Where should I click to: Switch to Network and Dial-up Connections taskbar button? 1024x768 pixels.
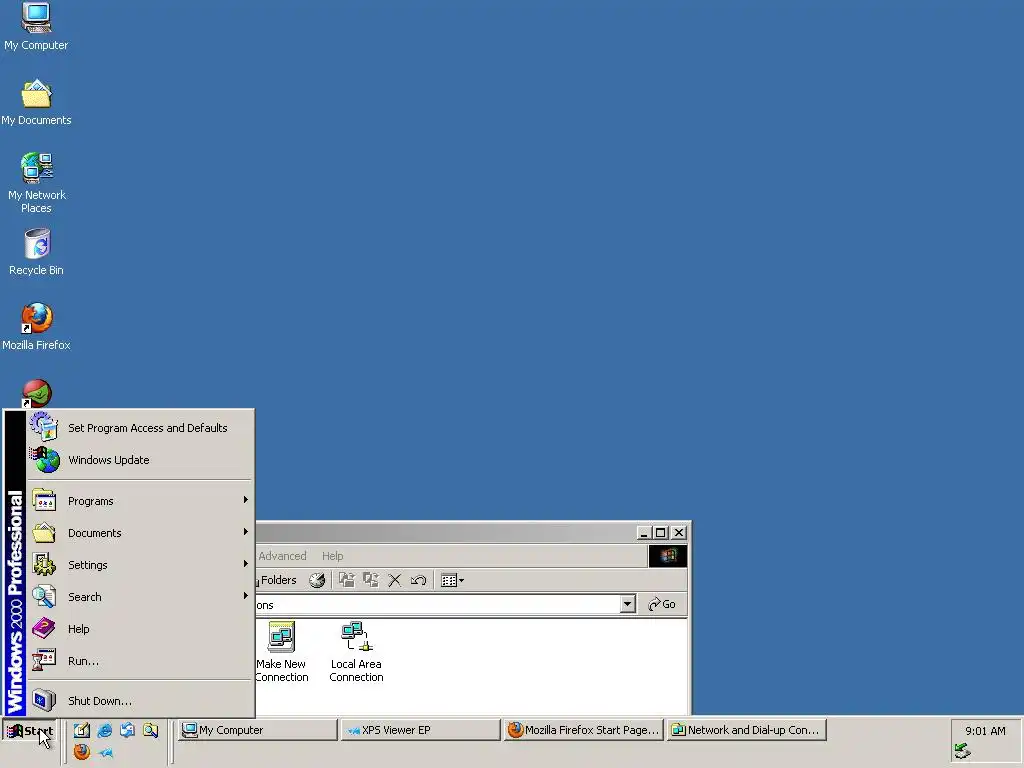click(x=746, y=730)
